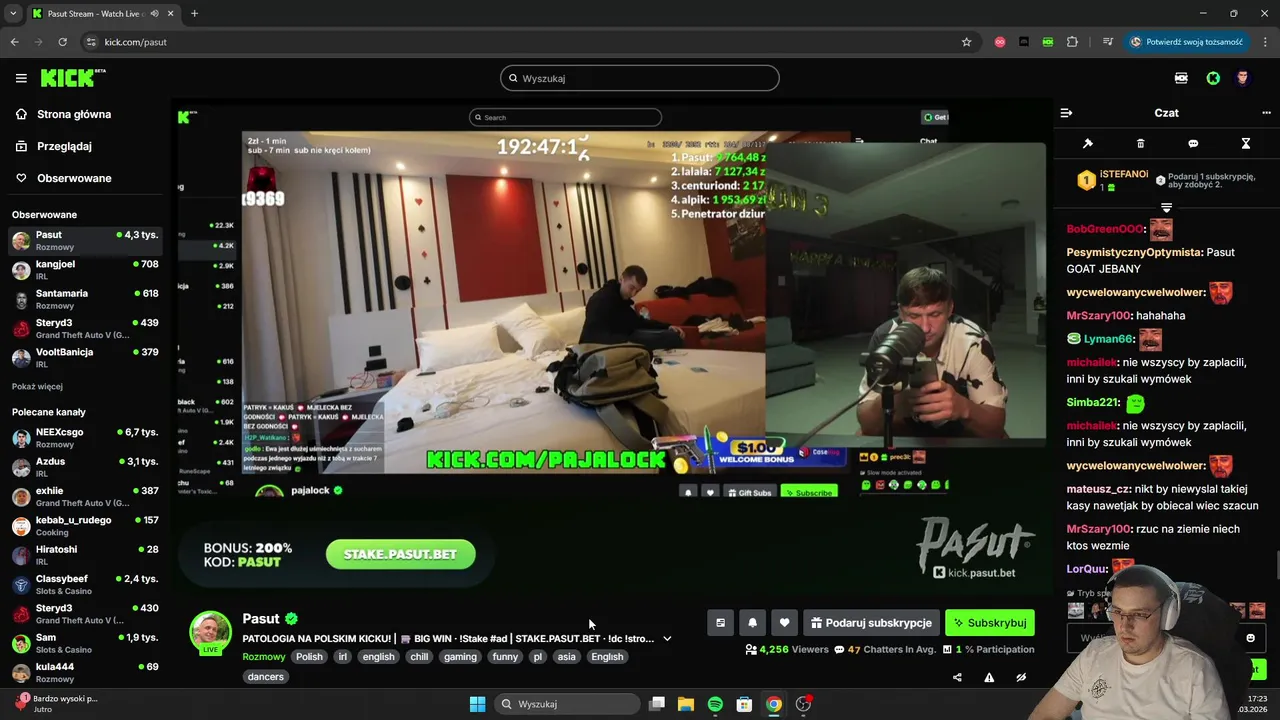Open Spotify from the taskbar

pos(715,704)
